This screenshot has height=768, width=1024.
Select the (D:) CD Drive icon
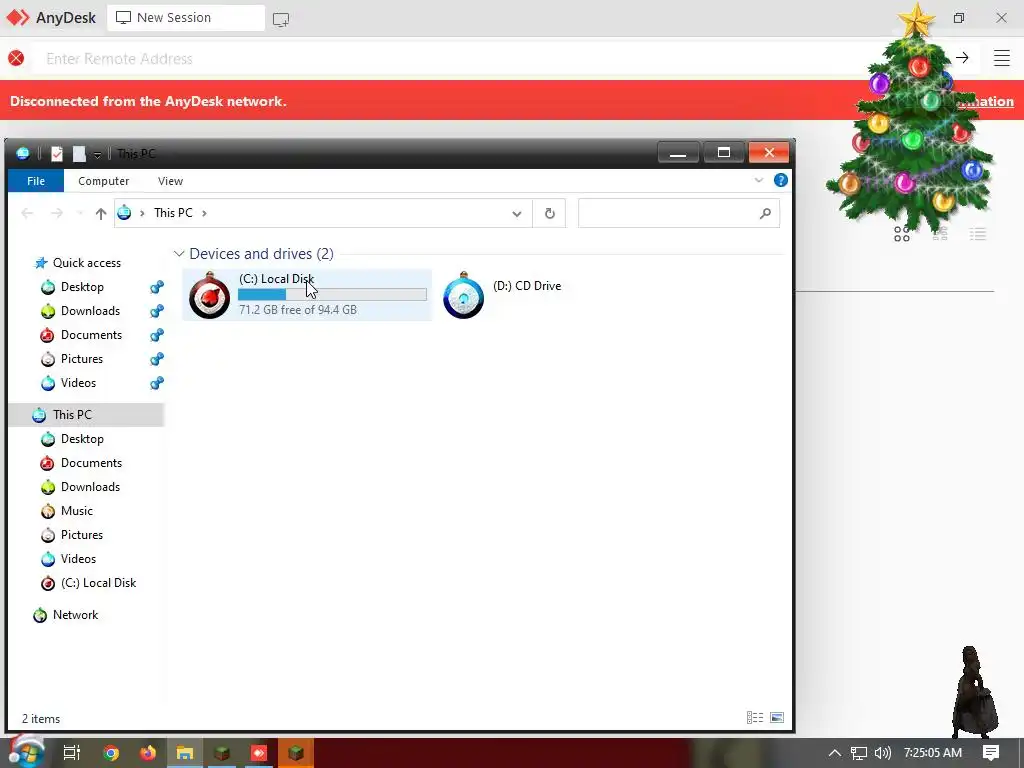[x=463, y=295]
